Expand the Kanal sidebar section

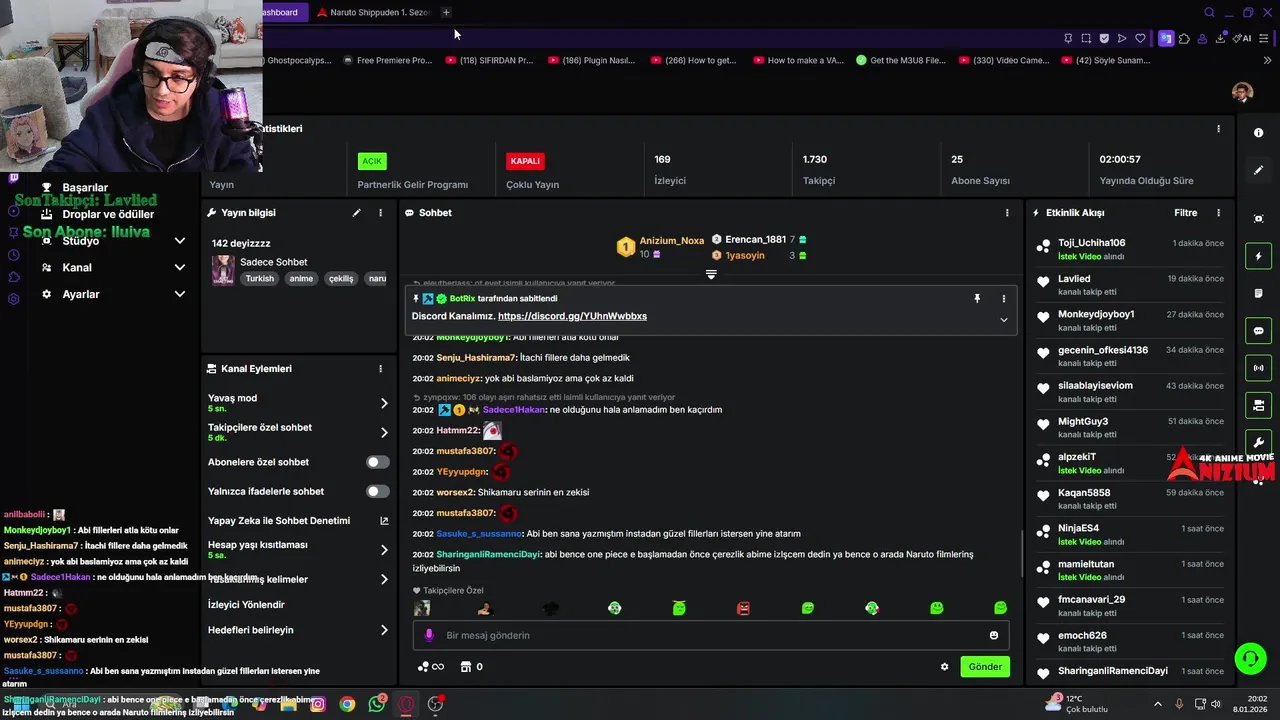tap(180, 267)
